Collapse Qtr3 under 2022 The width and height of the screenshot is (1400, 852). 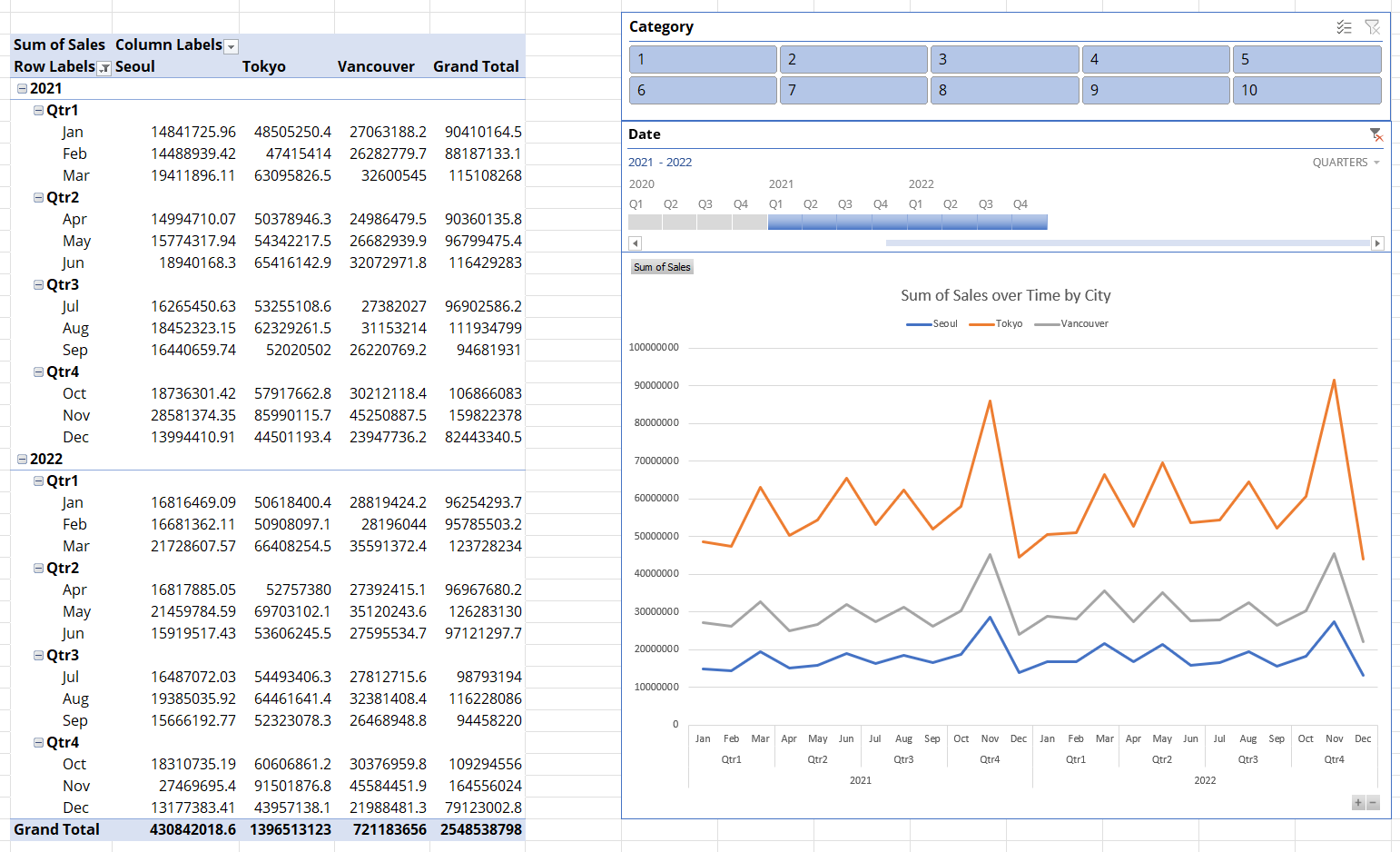tap(38, 656)
